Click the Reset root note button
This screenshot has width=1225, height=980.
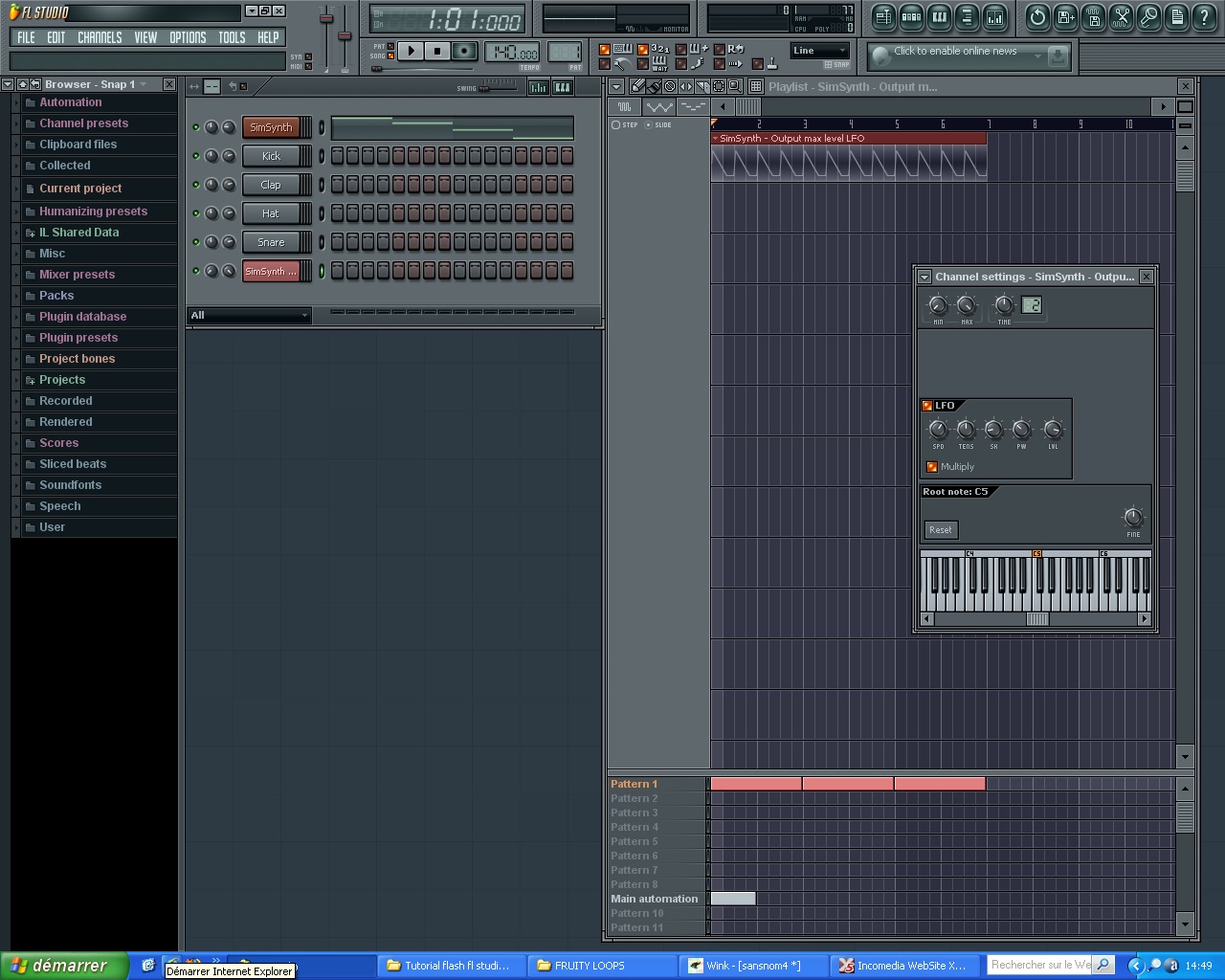[941, 530]
